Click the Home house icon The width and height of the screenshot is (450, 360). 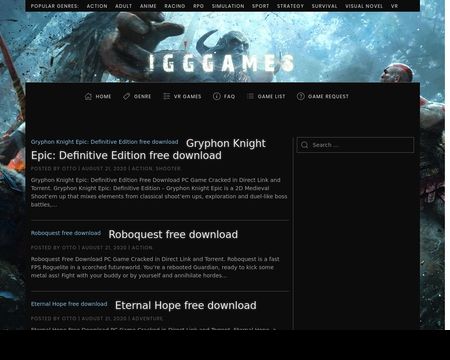tap(88, 96)
